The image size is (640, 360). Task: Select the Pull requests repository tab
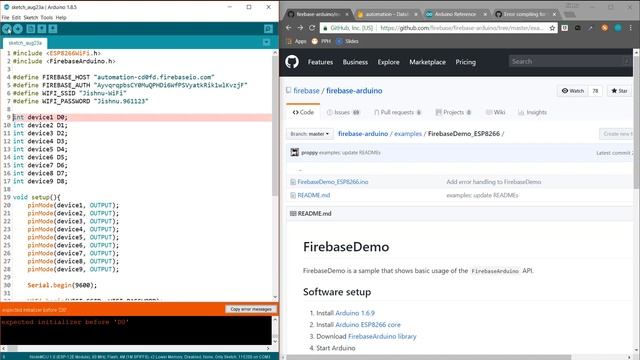coord(398,112)
